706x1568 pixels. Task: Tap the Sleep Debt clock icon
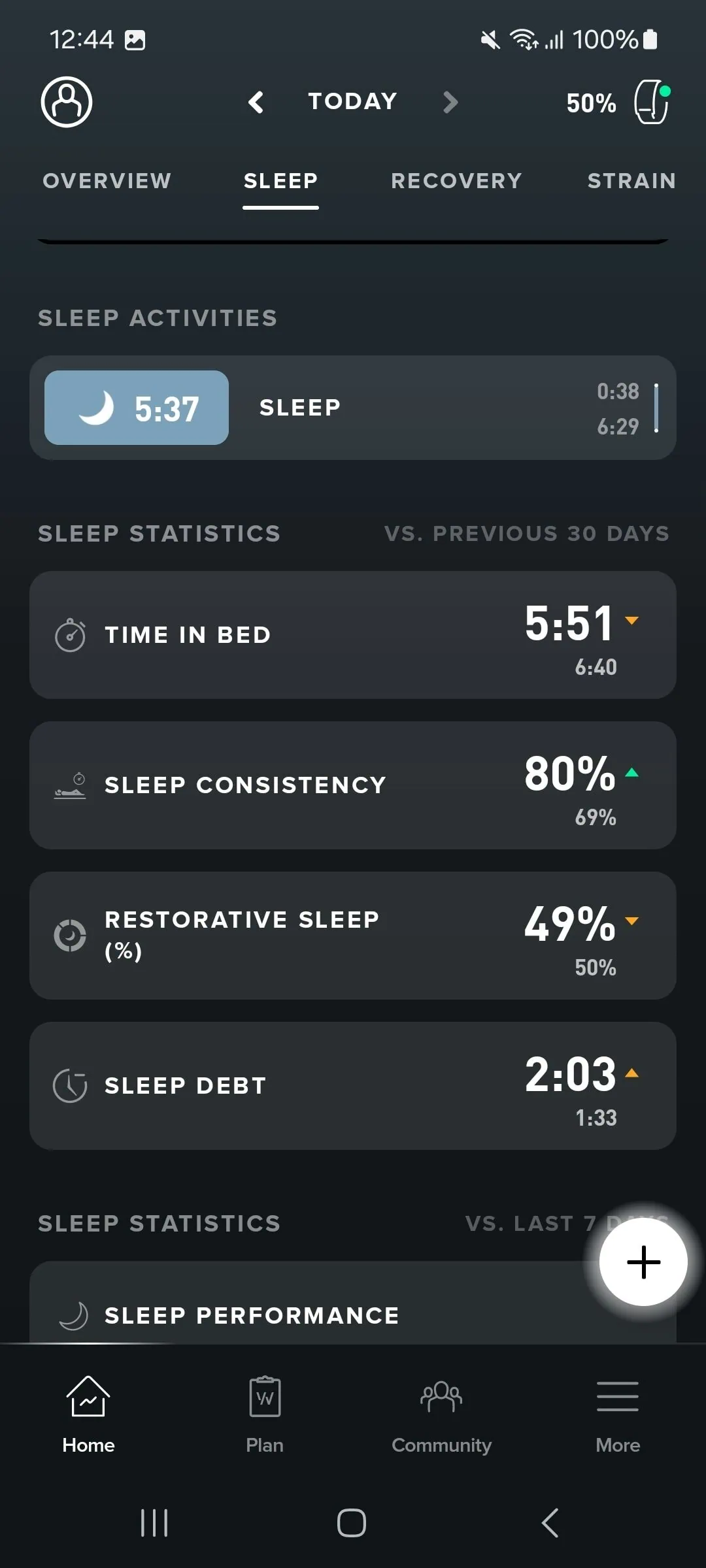70,1086
